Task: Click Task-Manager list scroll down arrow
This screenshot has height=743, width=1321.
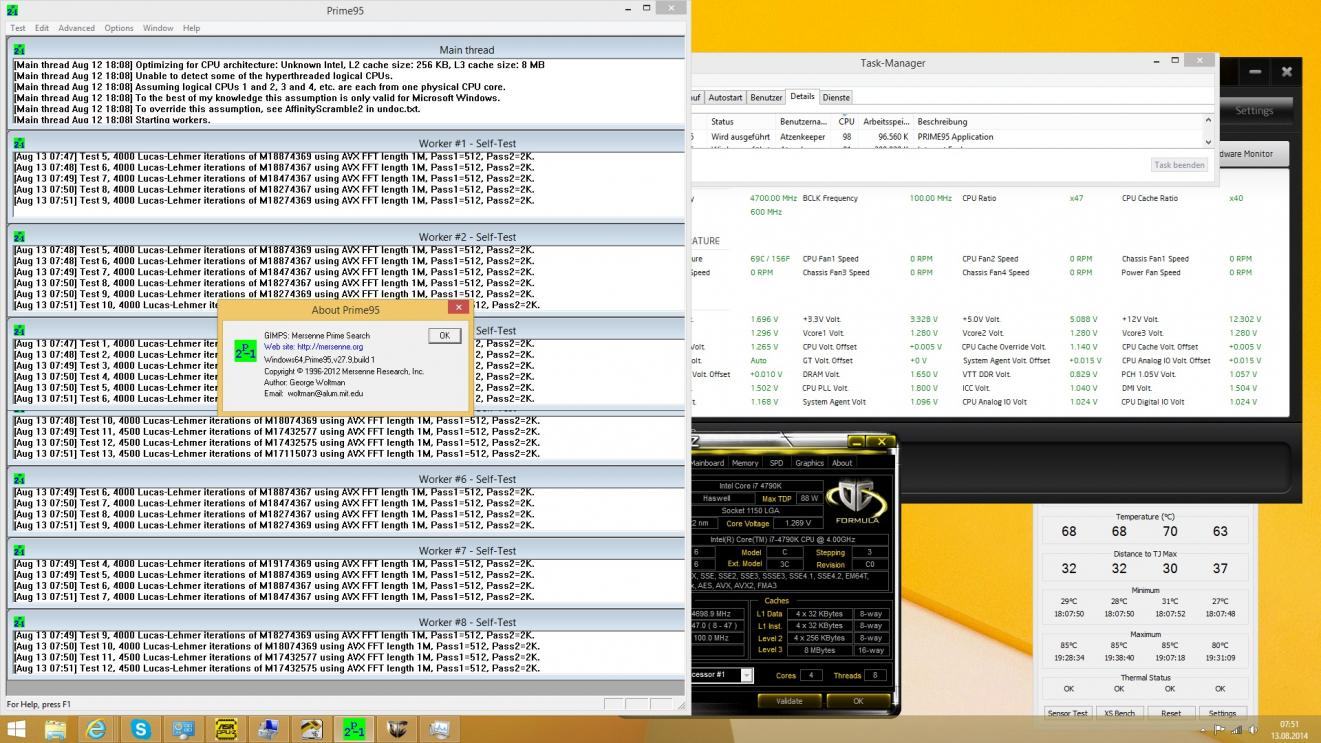Action: (x=1208, y=143)
